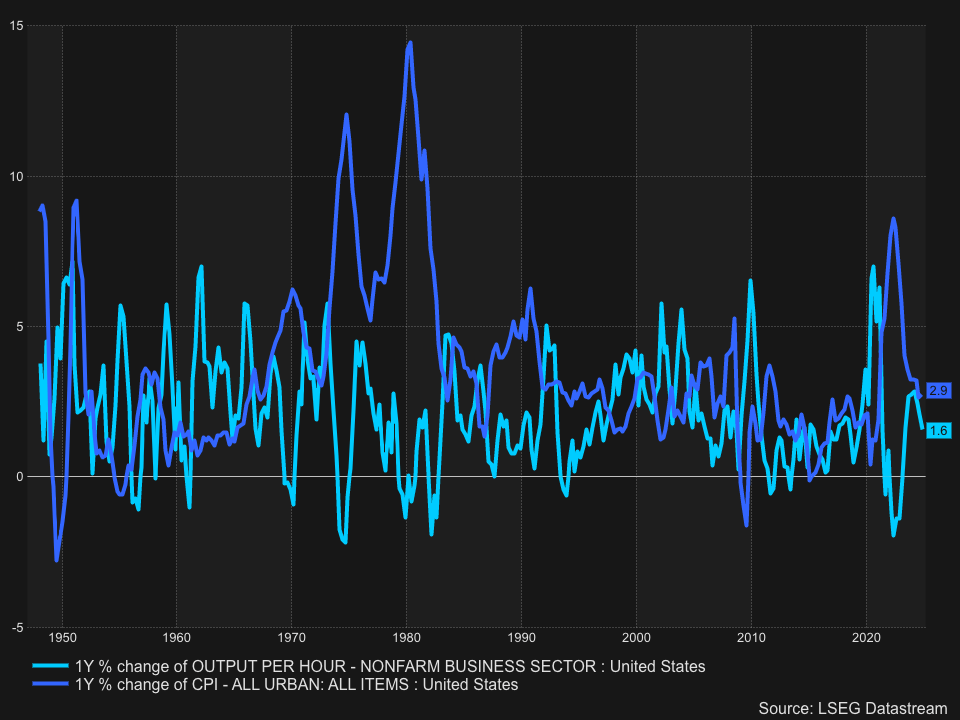Click the OUTPUT PER HOUR legend text
The height and width of the screenshot is (720, 960).
pos(388,666)
